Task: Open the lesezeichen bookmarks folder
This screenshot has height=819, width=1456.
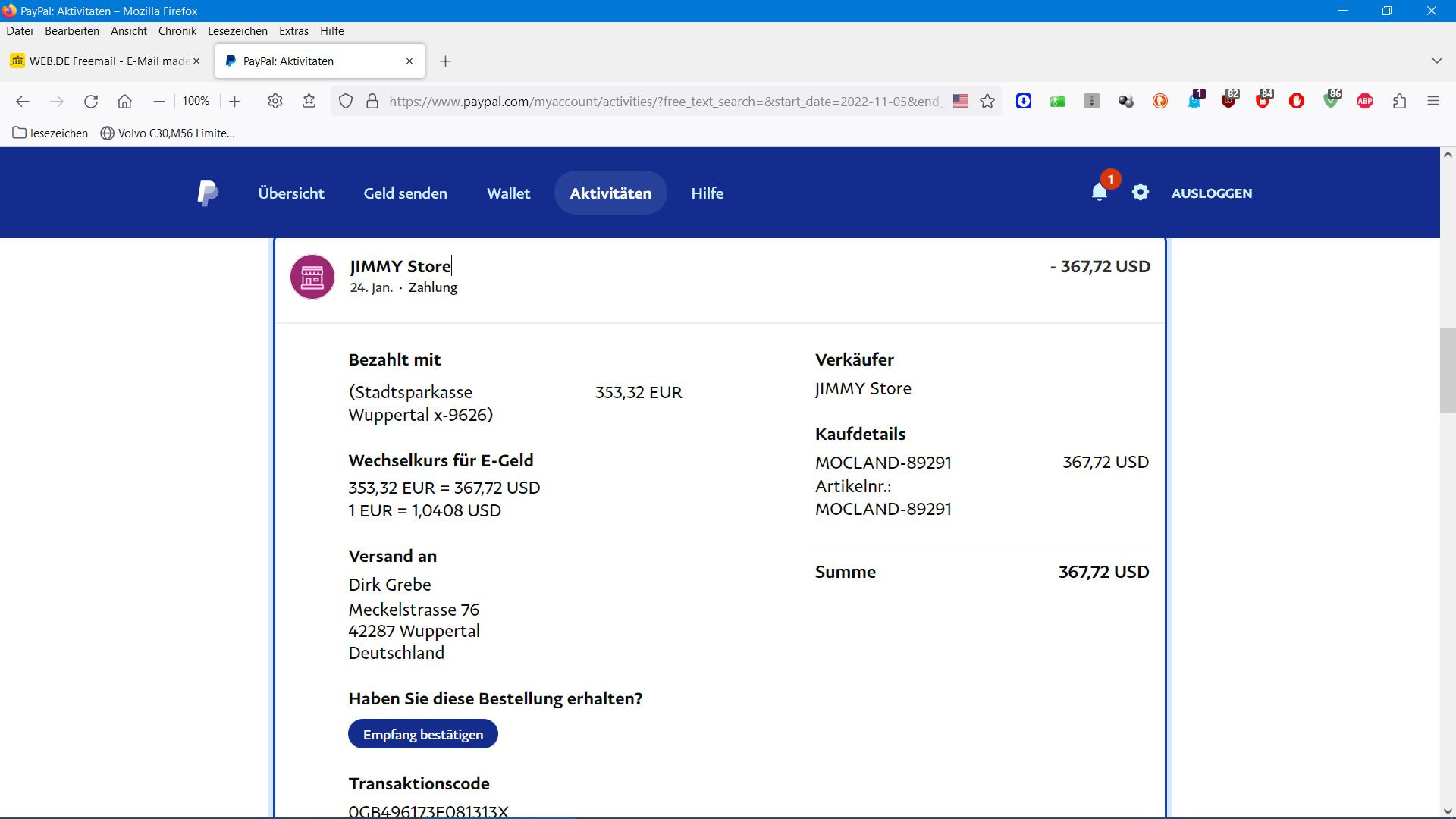Action: pos(51,133)
